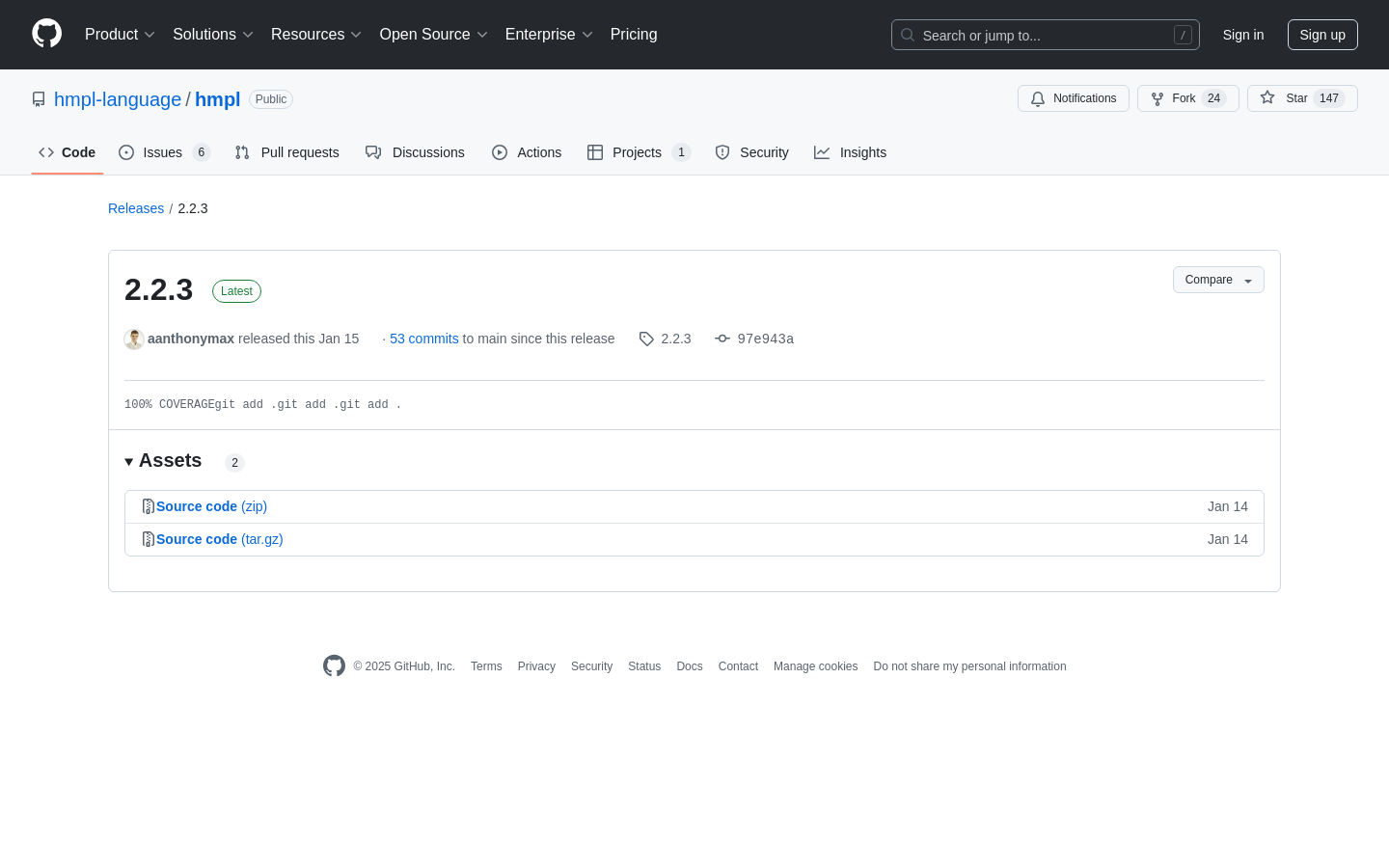Go back to Releases breadcrumb
This screenshot has height=868, width=1389.
coord(136,208)
